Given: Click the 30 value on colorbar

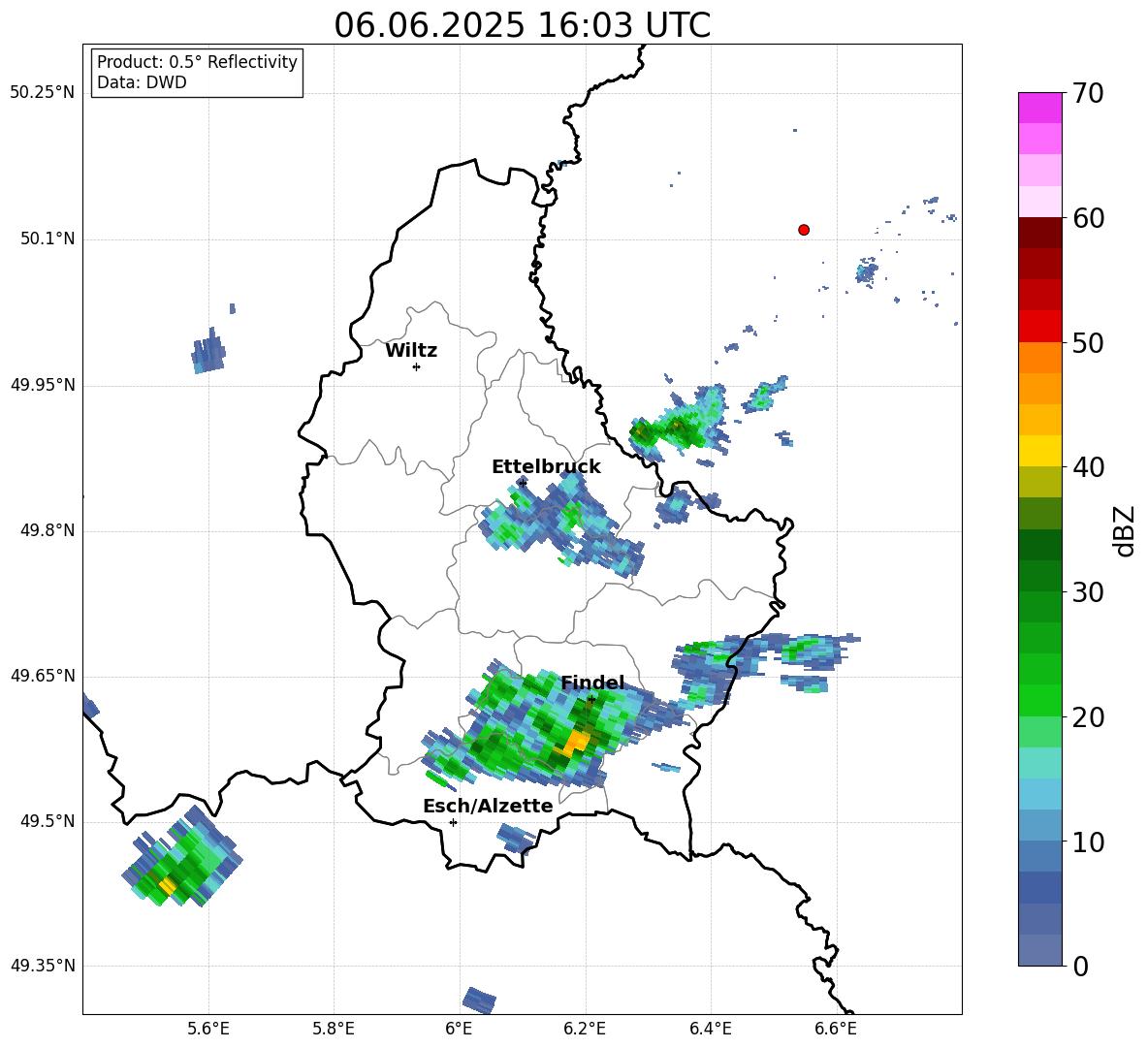Looking at the screenshot, I should [x=1088, y=592].
